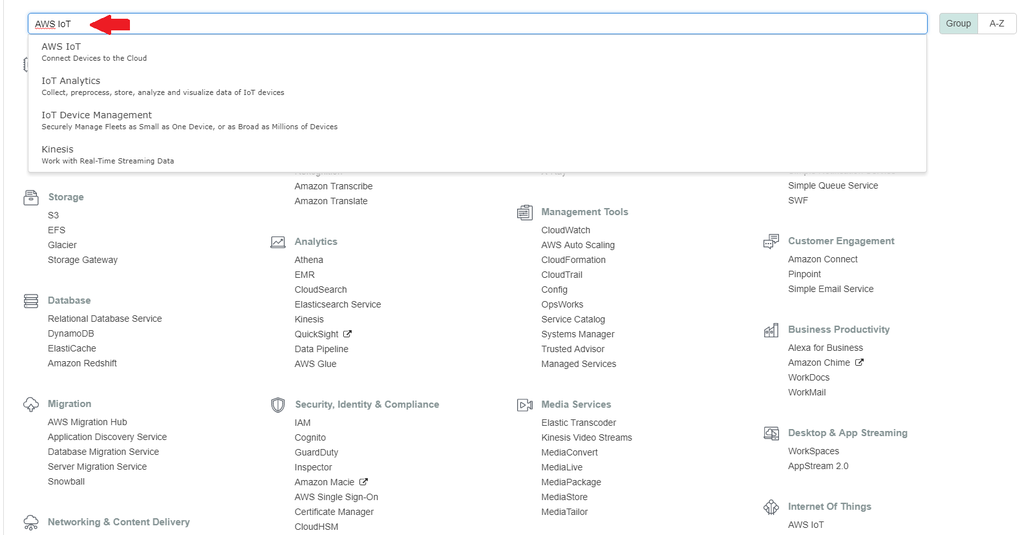Click the Customer Engagement icon
This screenshot has width=1024, height=535.
coord(771,241)
